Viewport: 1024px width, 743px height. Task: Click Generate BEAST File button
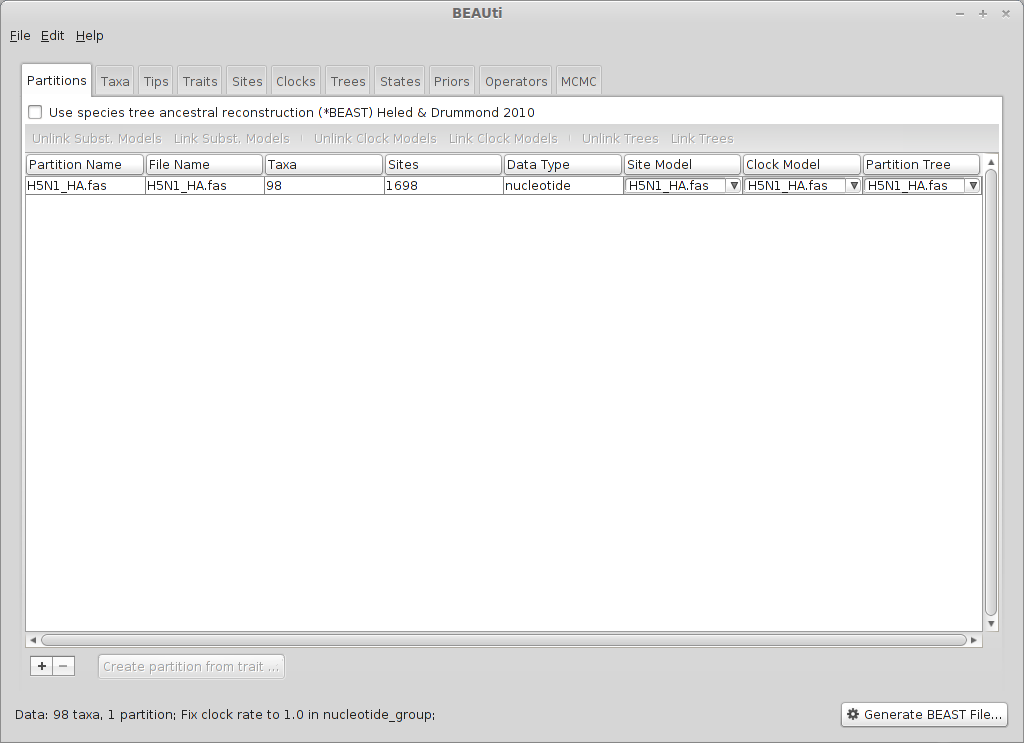coord(924,714)
